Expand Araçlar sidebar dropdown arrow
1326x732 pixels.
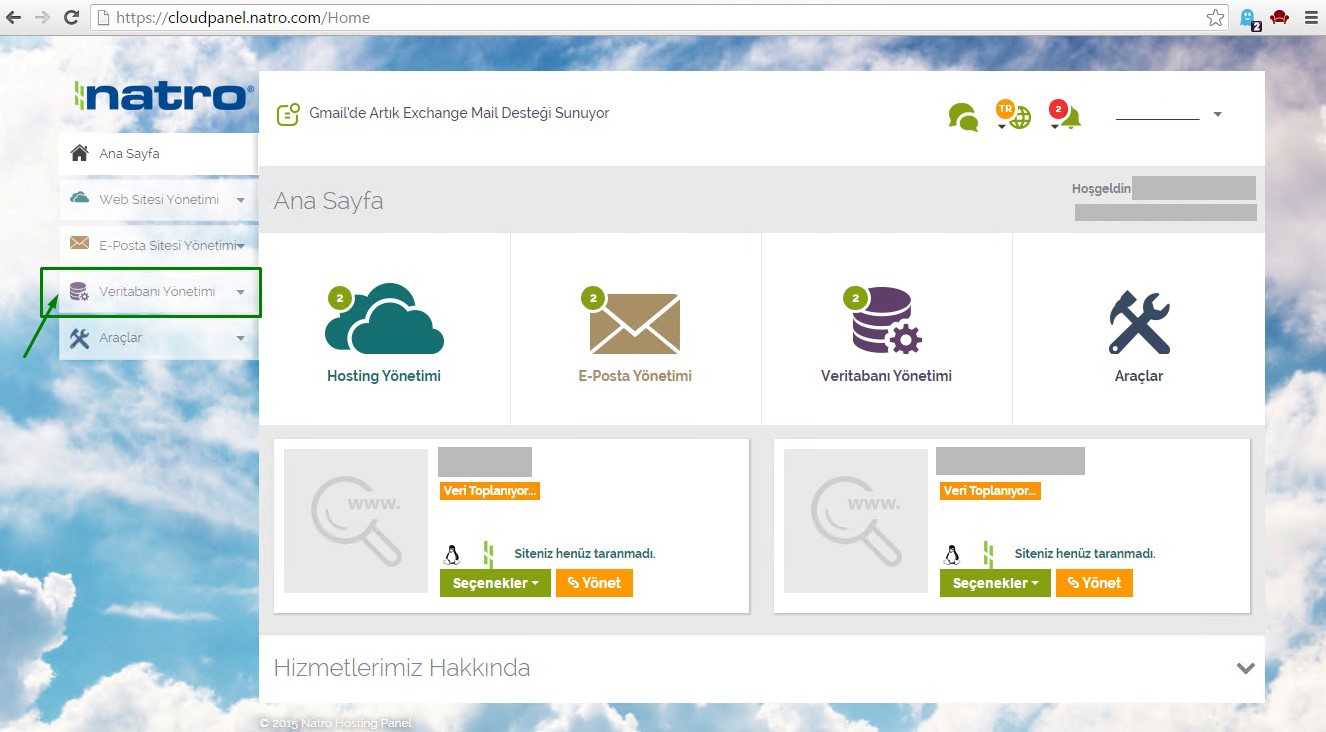(240, 338)
